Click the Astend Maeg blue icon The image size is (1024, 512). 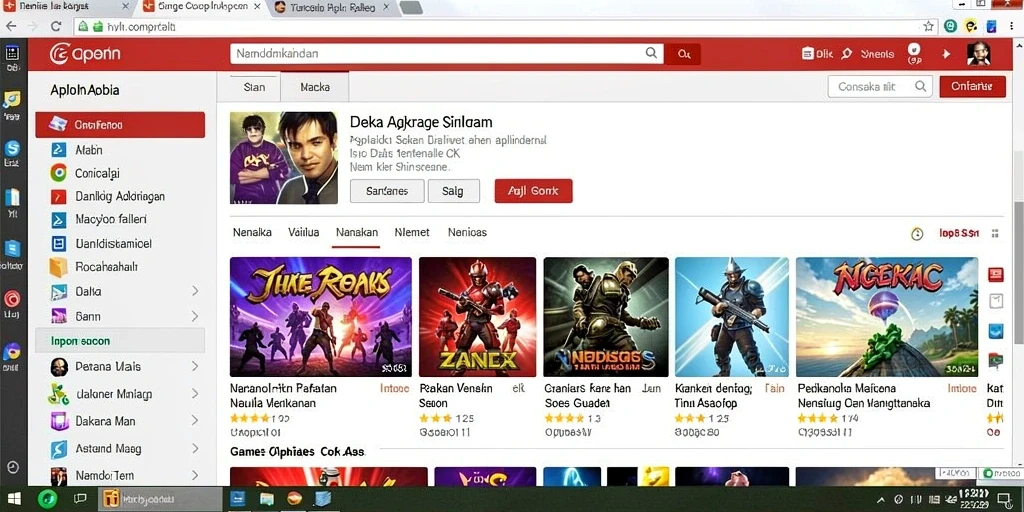tap(59, 449)
